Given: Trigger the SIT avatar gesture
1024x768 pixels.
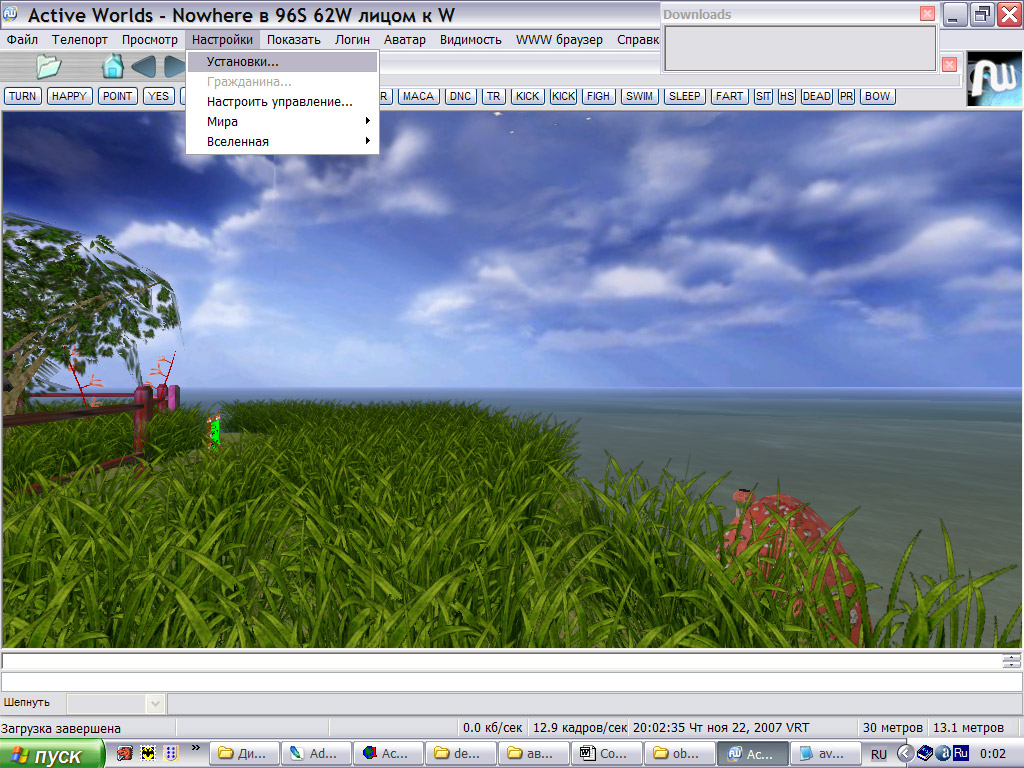Looking at the screenshot, I should (x=763, y=96).
